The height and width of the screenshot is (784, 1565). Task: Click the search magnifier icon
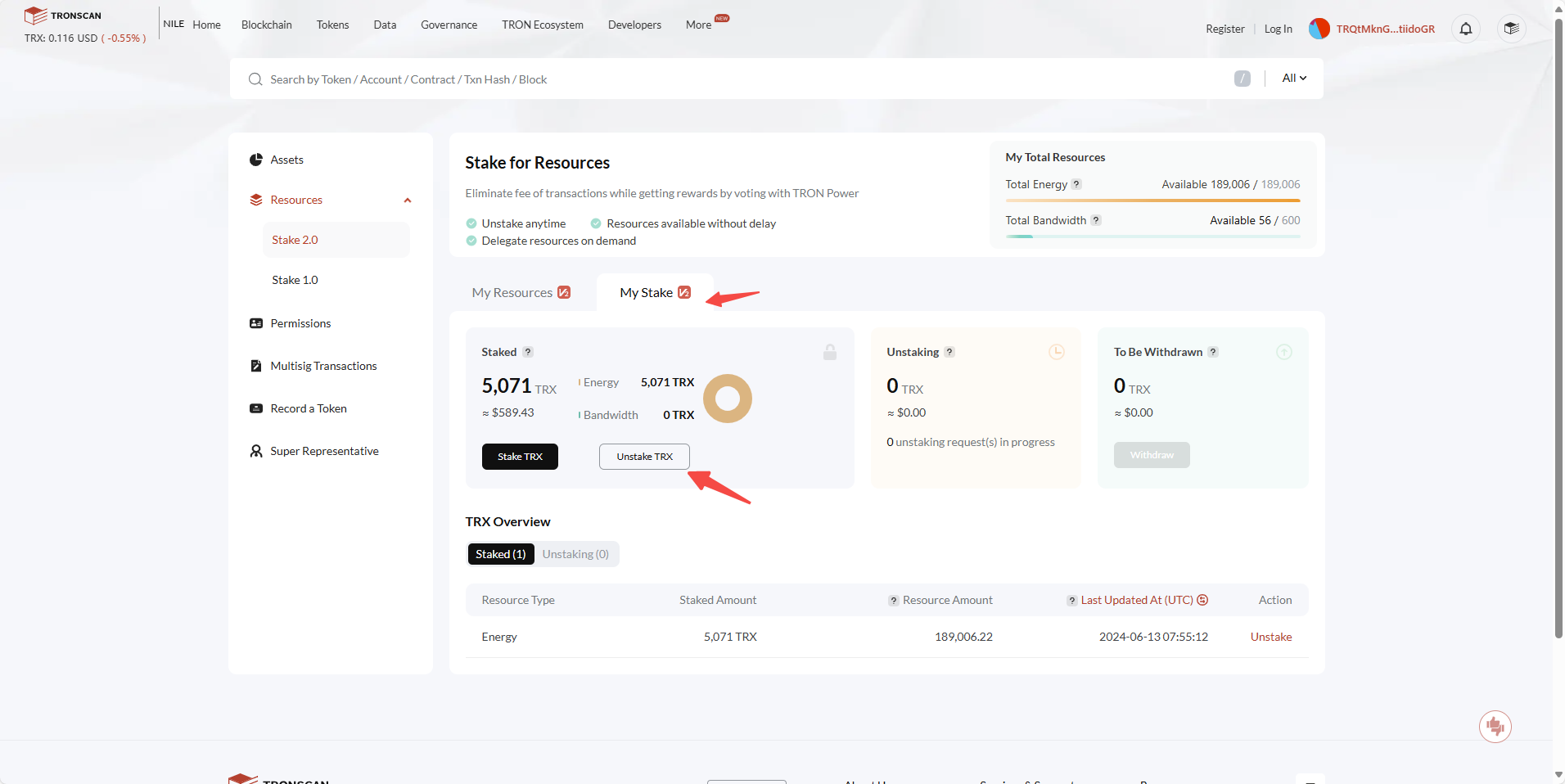tap(255, 79)
